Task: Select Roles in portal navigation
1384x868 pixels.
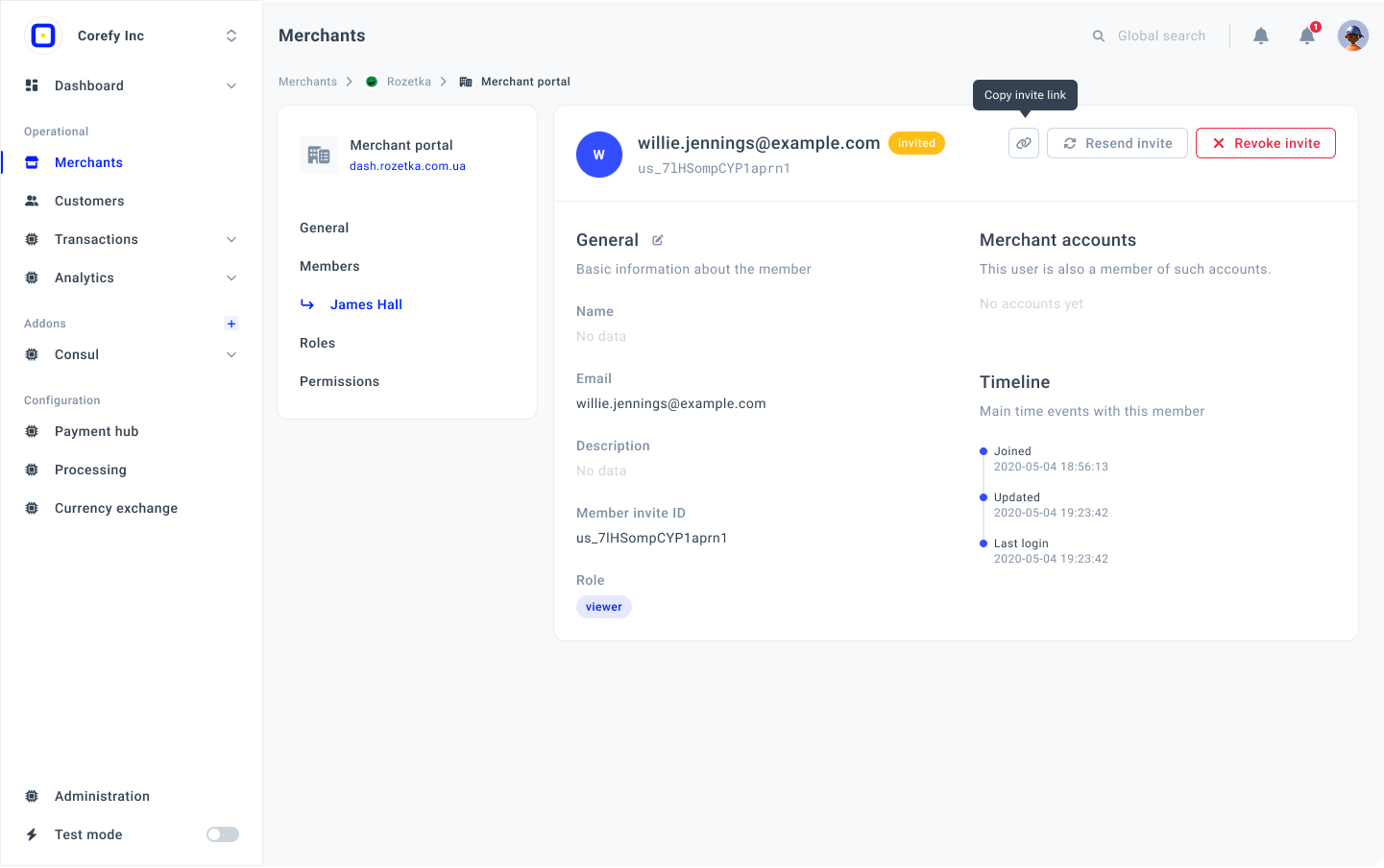Action: [317, 343]
